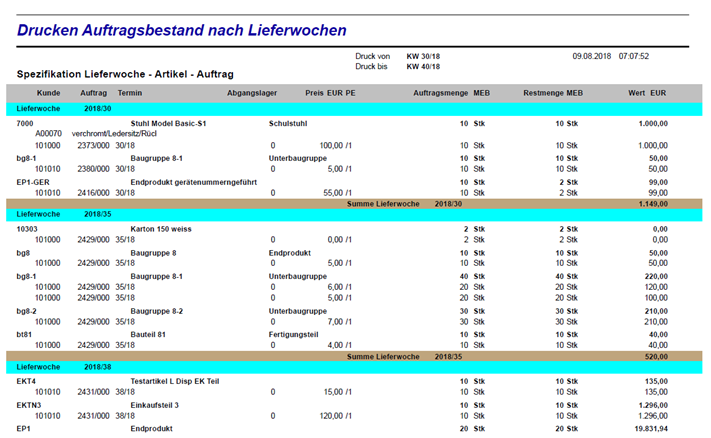
Task: Select the Lieferwoche 2018/38 group row
Action: pyautogui.click(x=354, y=367)
